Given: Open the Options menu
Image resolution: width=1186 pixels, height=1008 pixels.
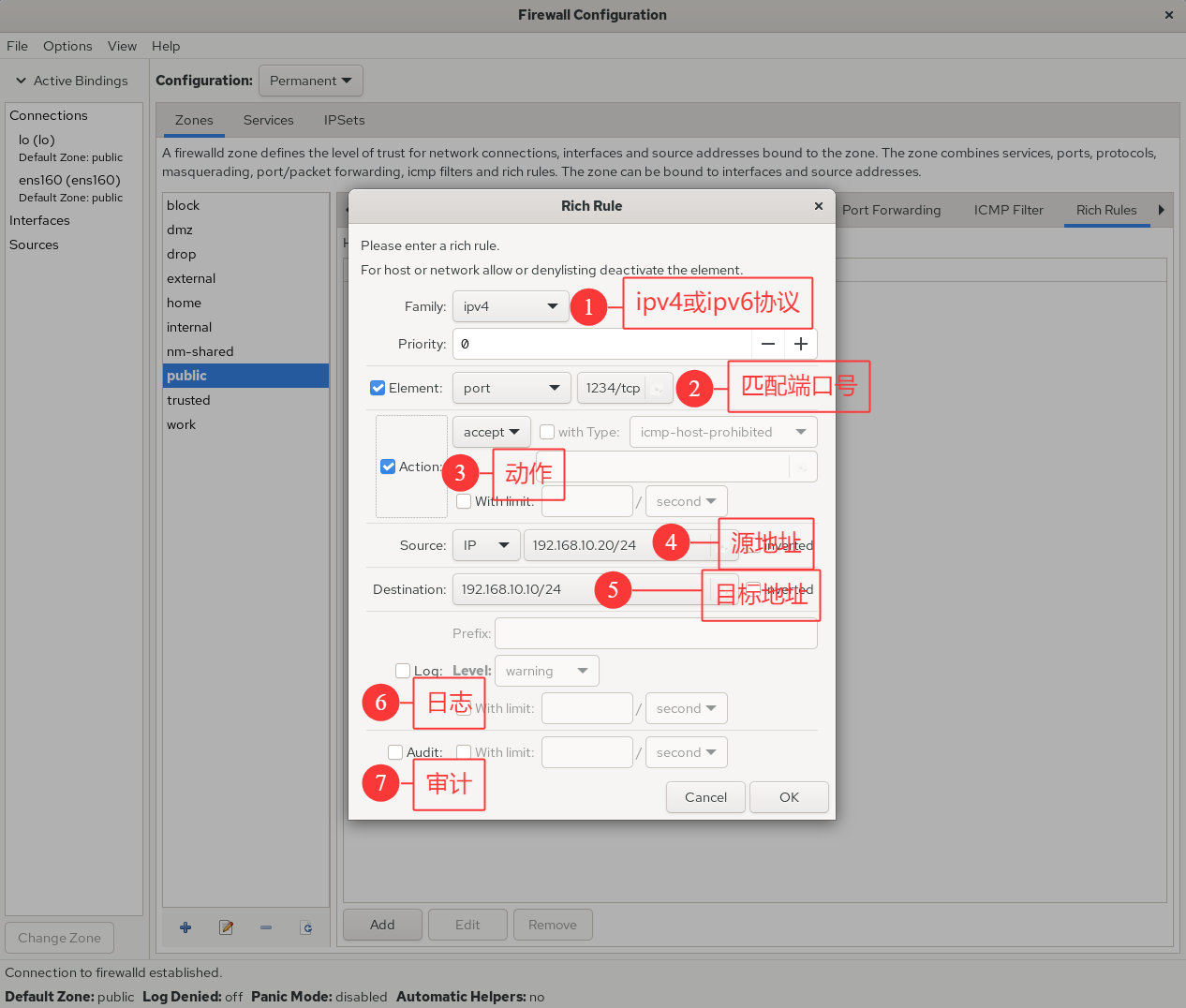Looking at the screenshot, I should [67, 46].
